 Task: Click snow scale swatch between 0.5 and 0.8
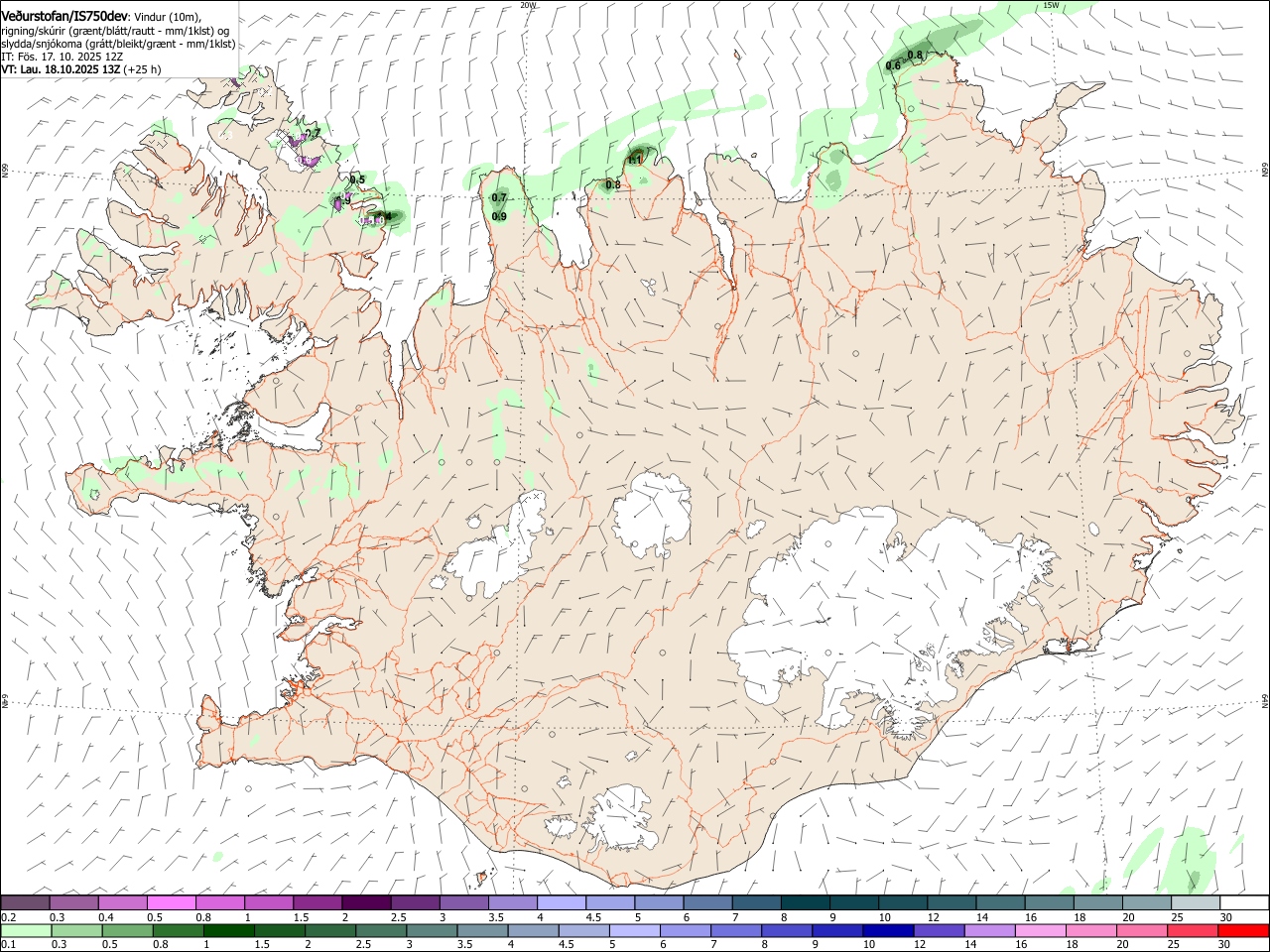(x=171, y=902)
